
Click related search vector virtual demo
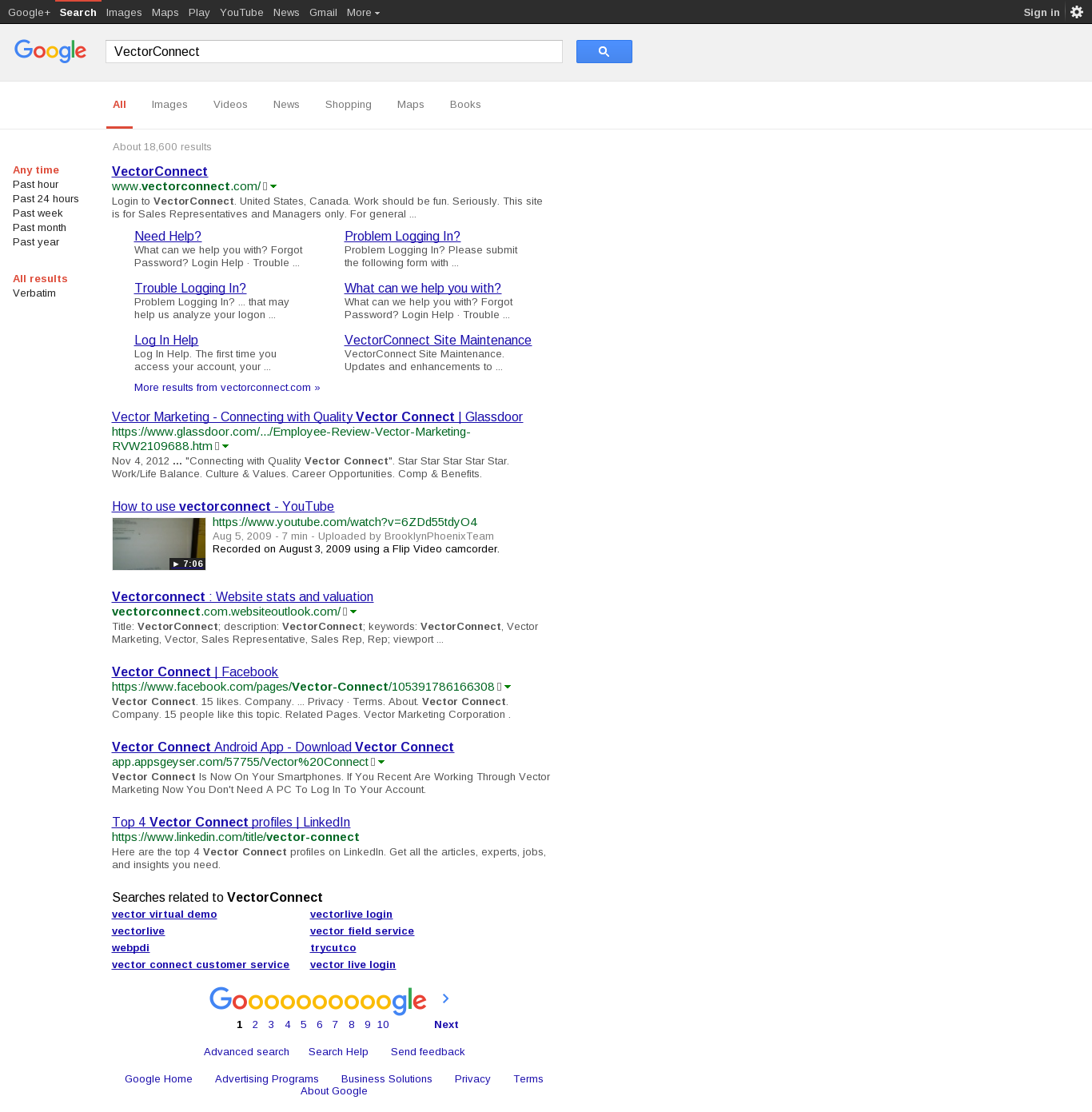tap(165, 915)
